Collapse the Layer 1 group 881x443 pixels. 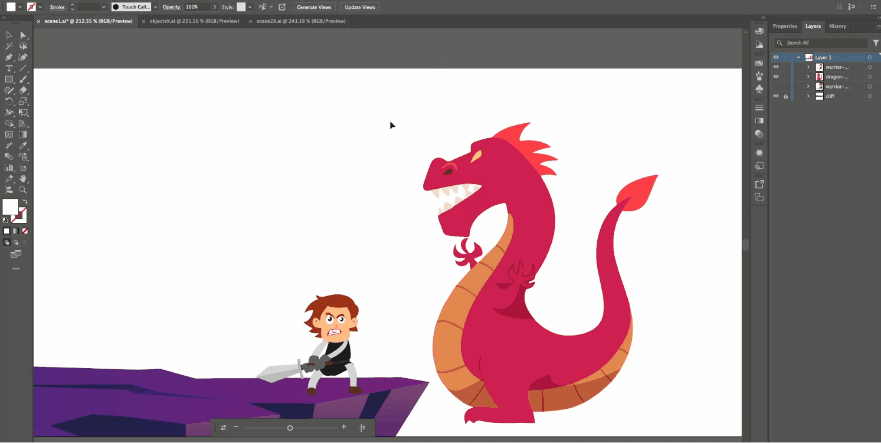click(x=797, y=58)
